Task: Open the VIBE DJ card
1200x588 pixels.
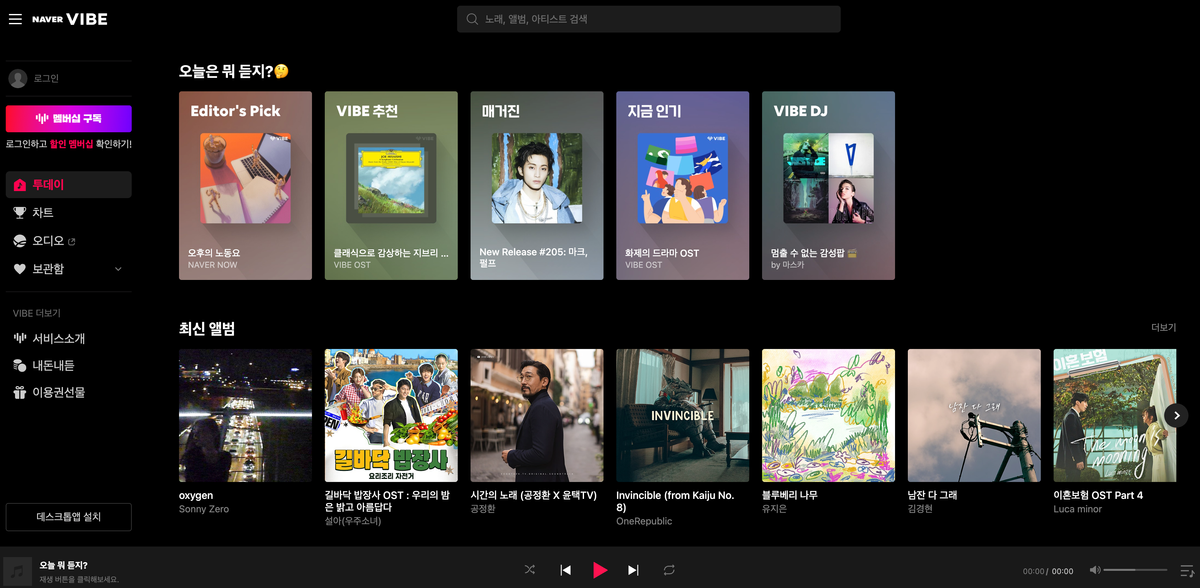Action: (x=829, y=185)
